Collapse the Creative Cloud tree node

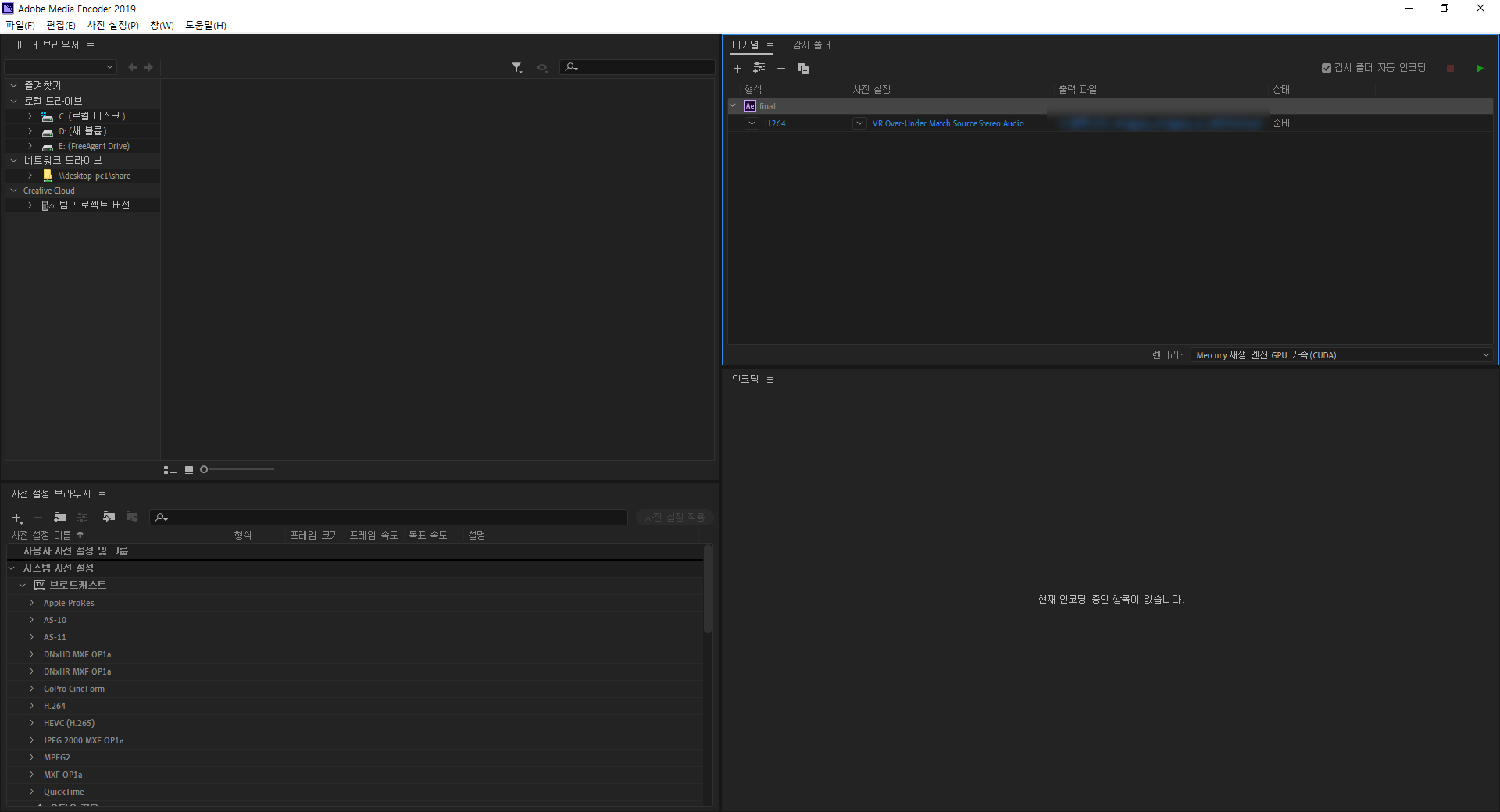14,191
